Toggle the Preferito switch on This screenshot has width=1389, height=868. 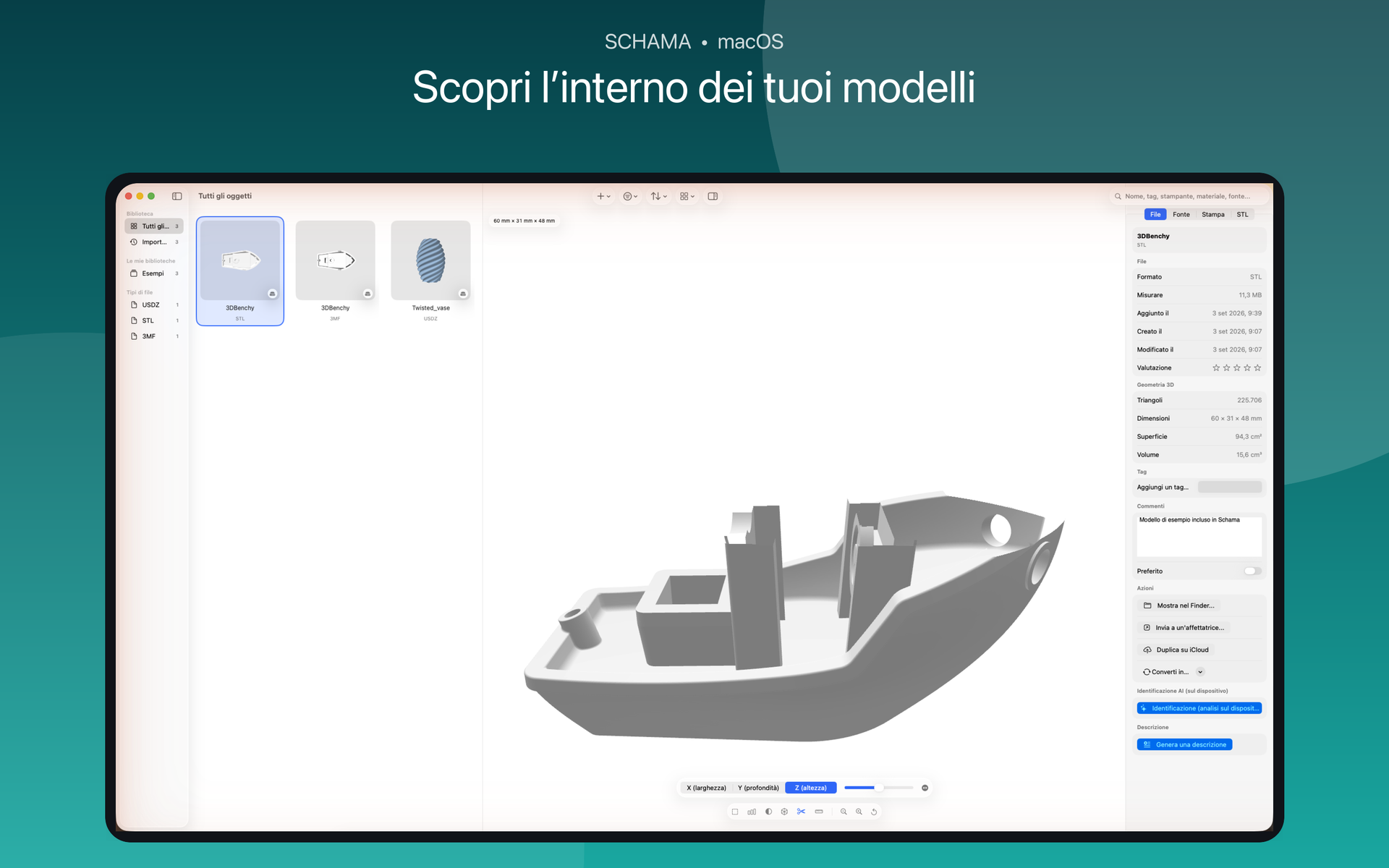click(1253, 571)
